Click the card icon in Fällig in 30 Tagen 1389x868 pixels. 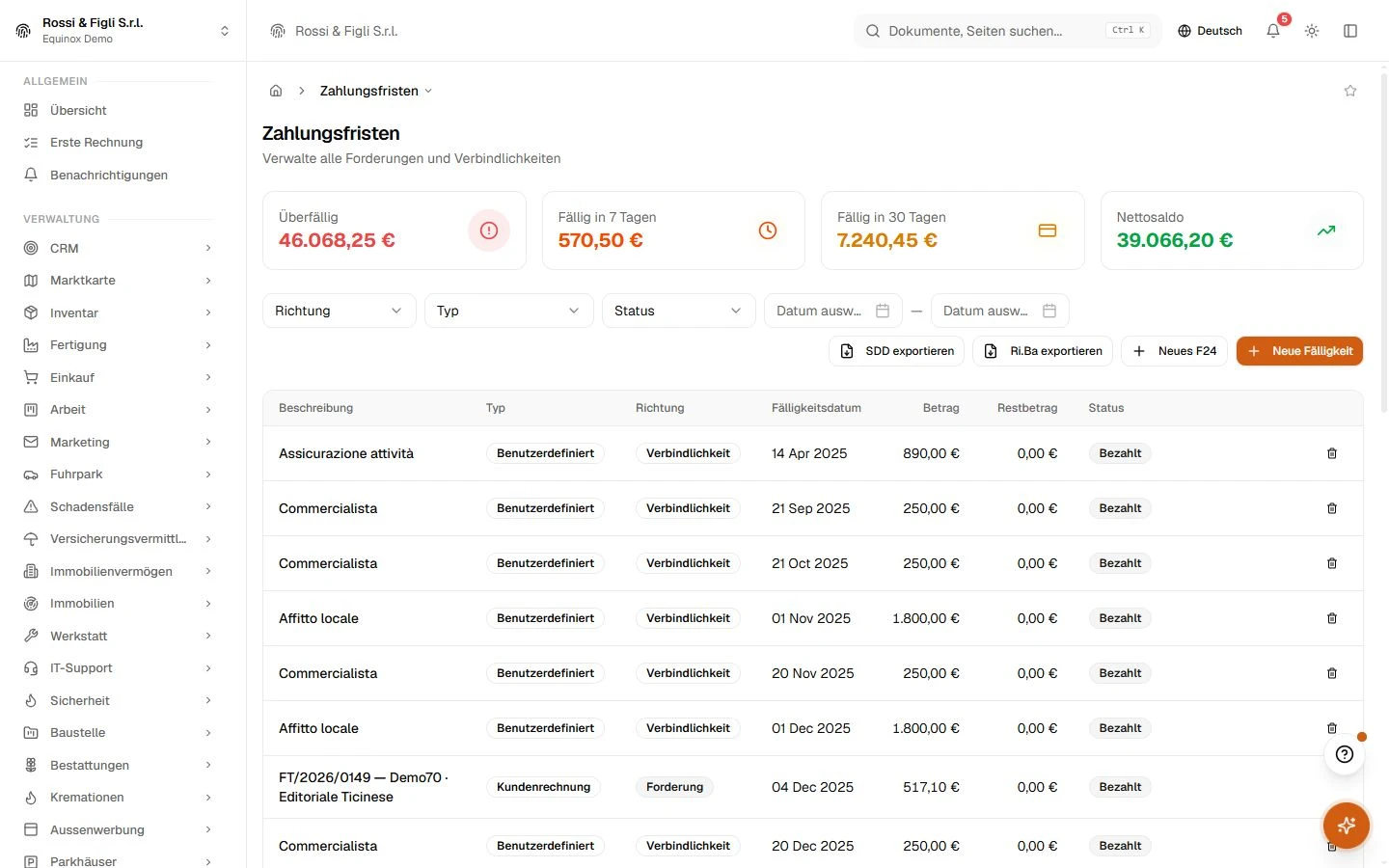(1048, 231)
